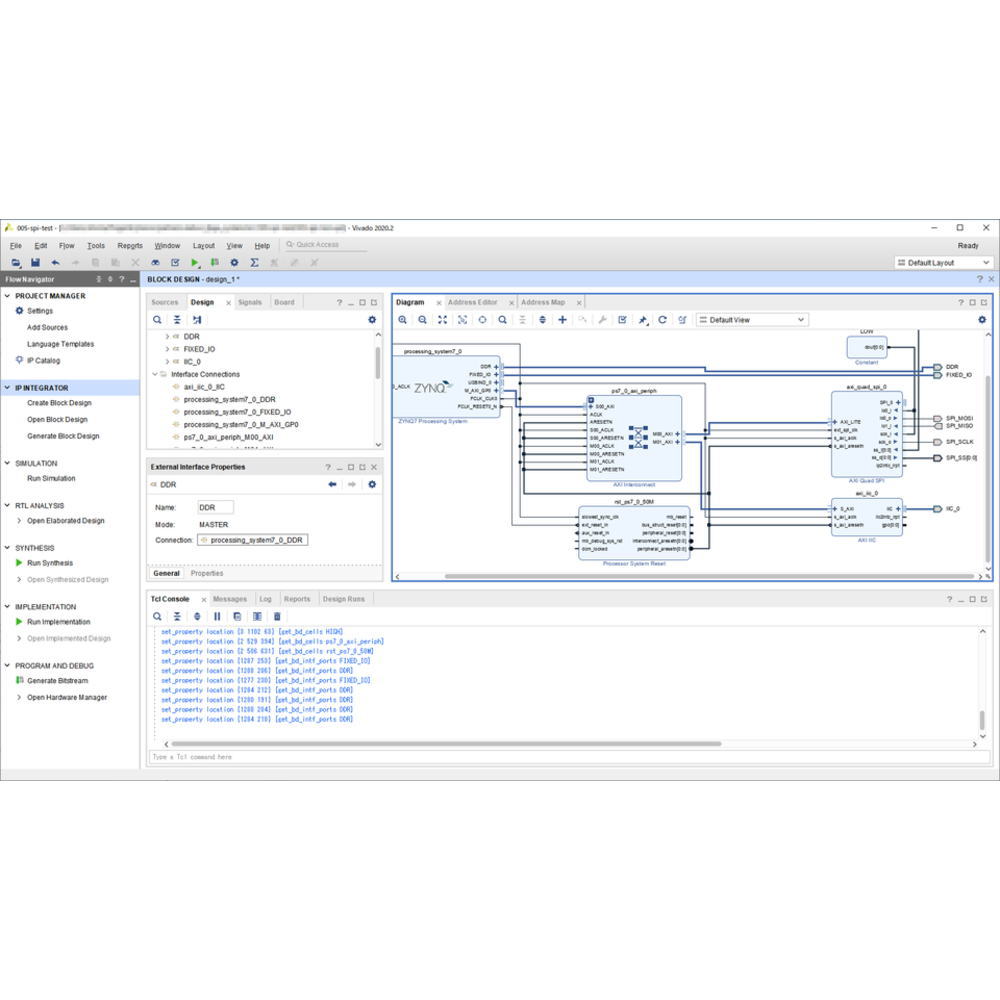Open the Reports menu

[130, 246]
